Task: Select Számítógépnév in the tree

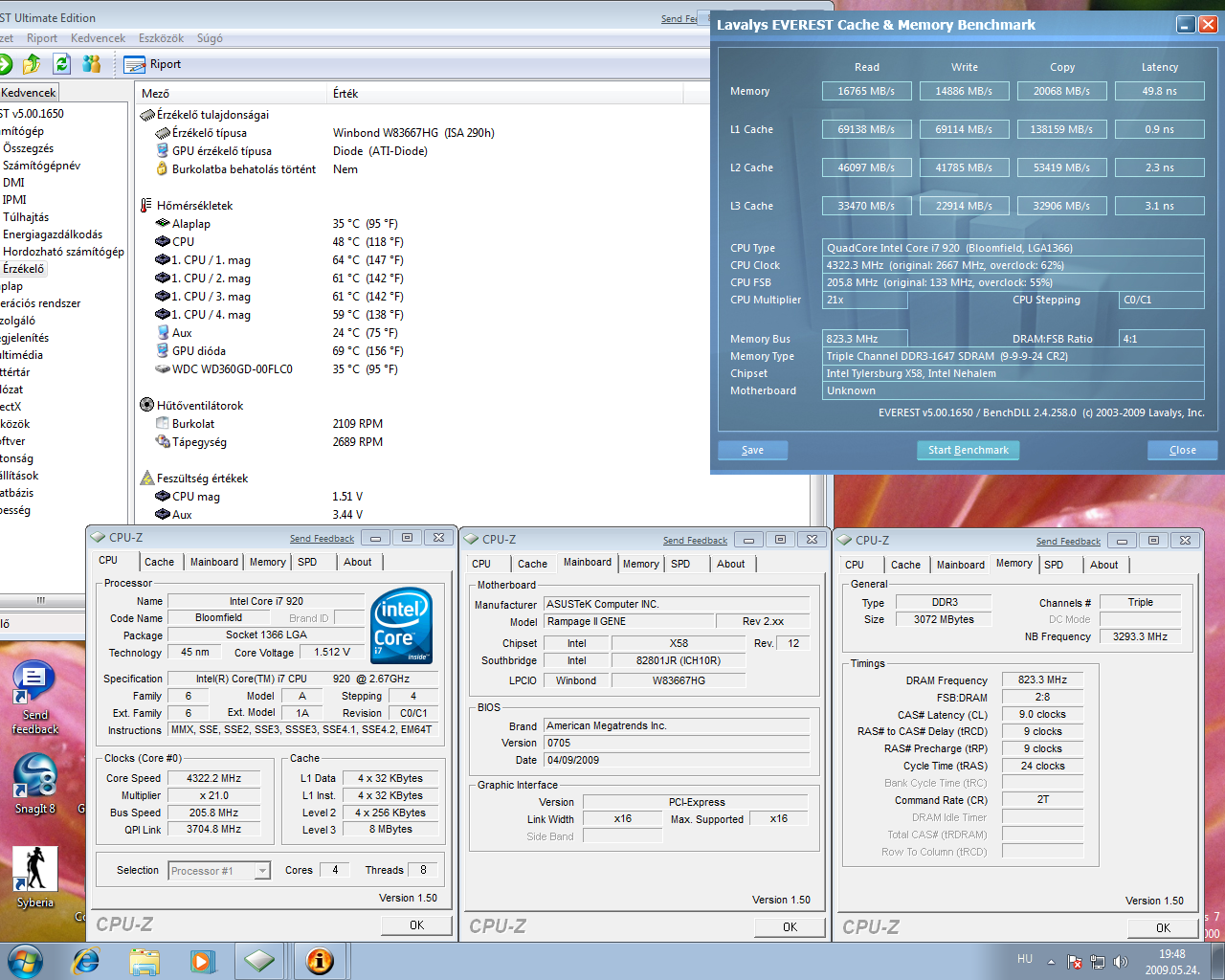Action: point(41,166)
